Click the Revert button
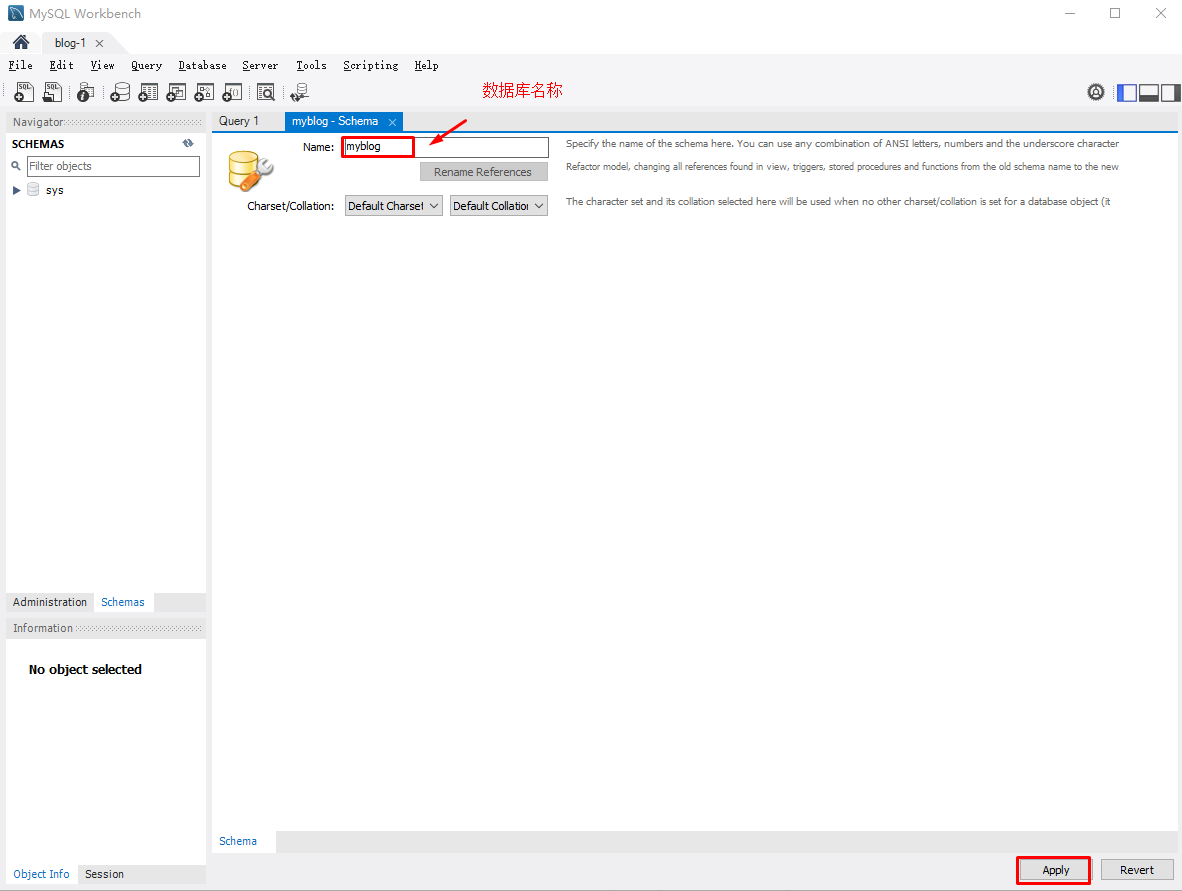This screenshot has height=891, width=1182. click(1137, 870)
